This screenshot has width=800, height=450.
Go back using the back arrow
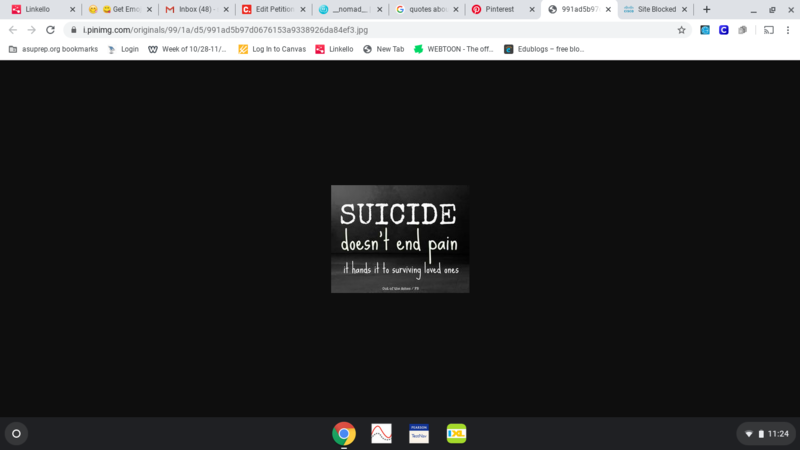point(12,30)
